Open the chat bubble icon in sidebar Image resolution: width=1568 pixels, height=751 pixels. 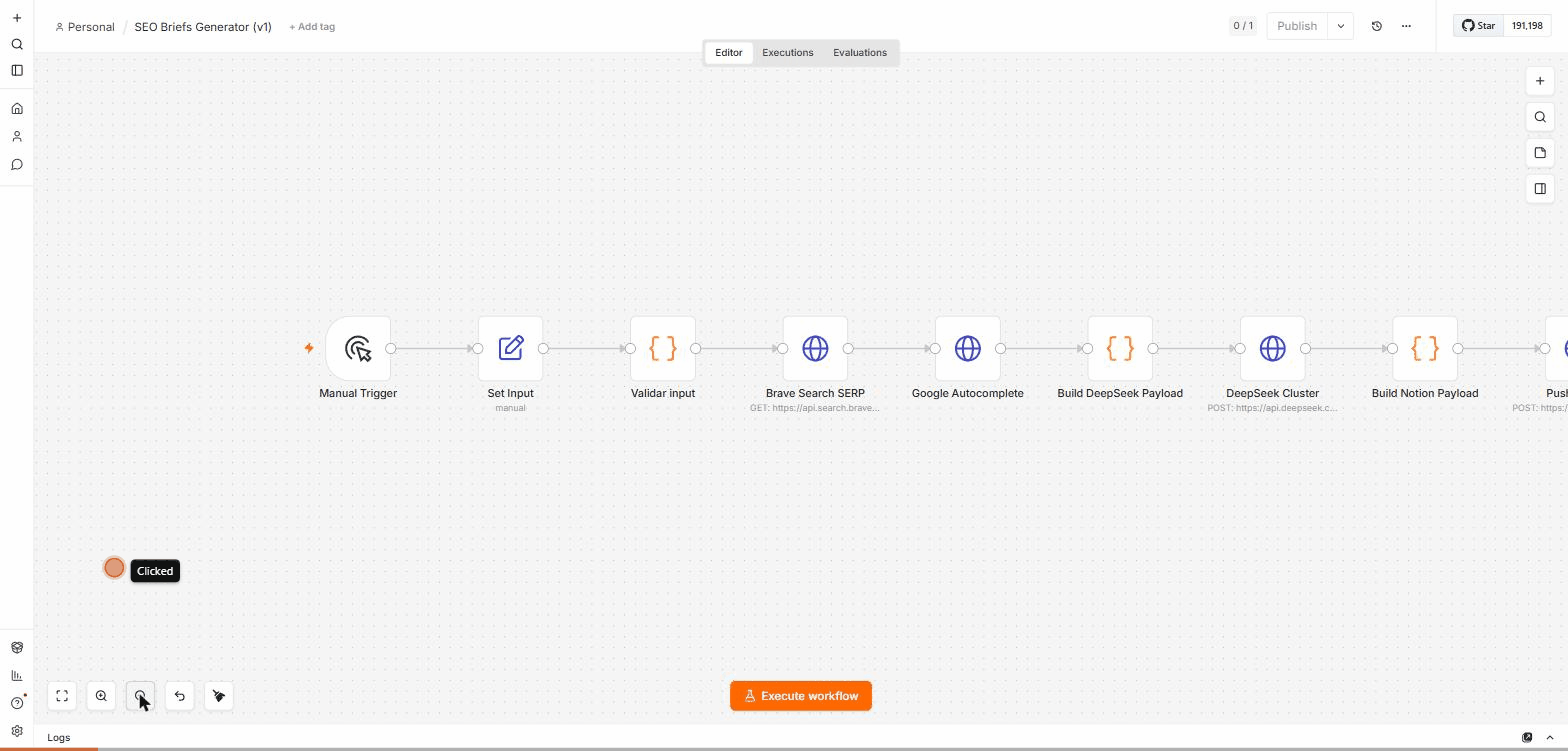(17, 165)
